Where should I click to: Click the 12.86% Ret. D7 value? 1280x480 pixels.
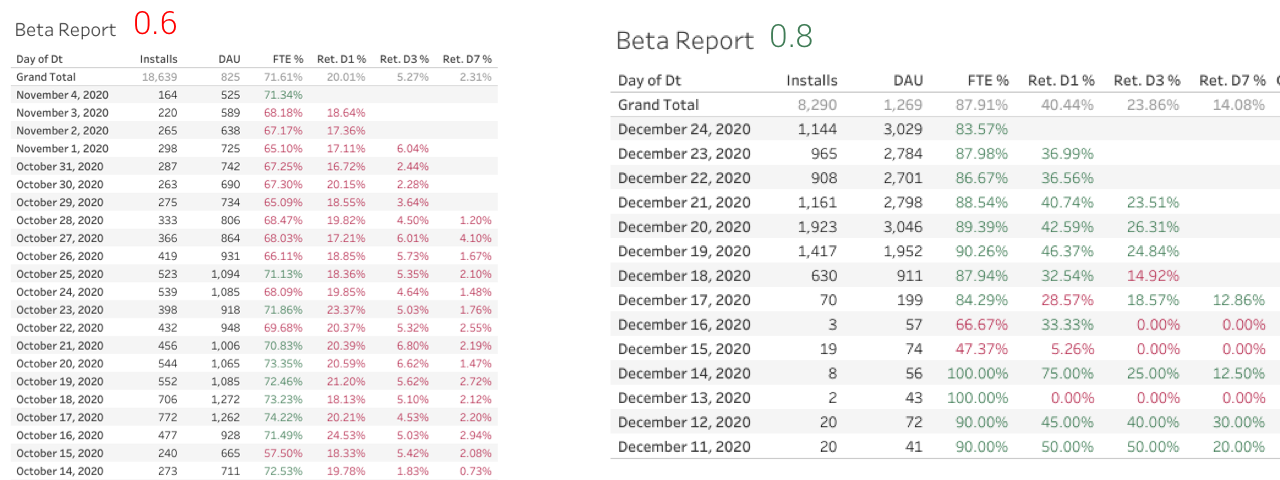(x=1238, y=300)
